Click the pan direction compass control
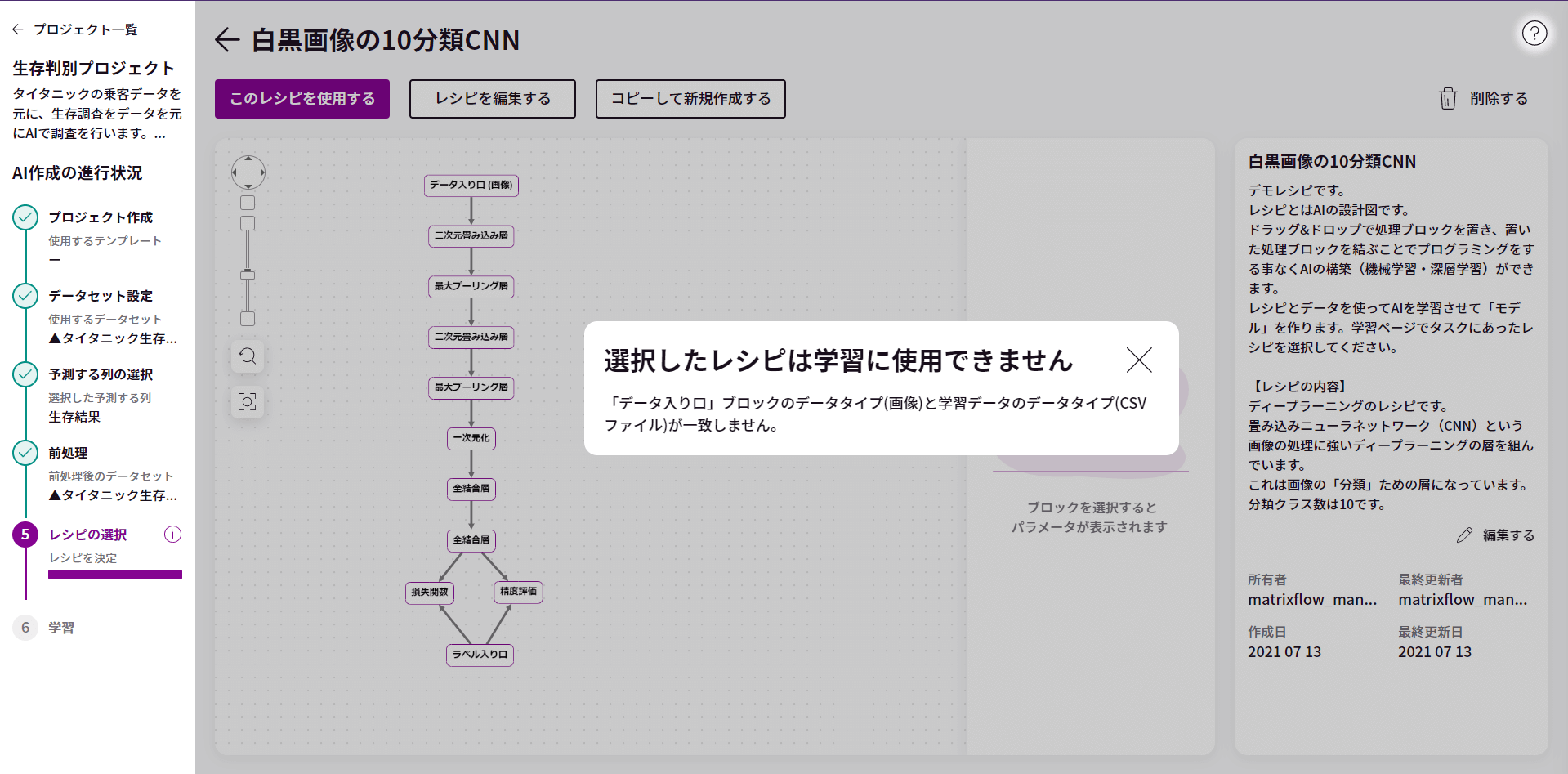The image size is (1568, 774). point(248,172)
